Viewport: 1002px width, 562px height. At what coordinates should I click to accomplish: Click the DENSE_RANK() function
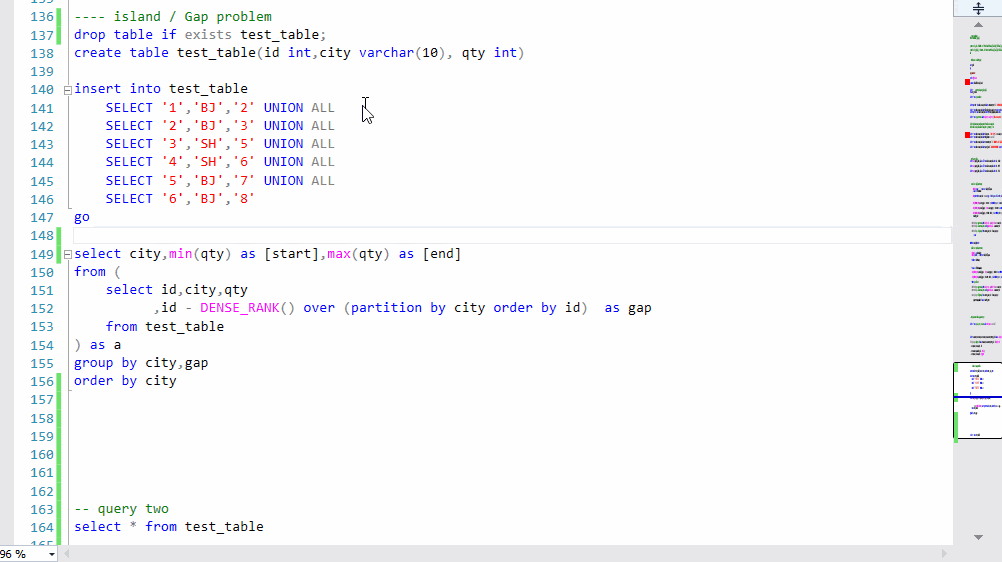247,308
